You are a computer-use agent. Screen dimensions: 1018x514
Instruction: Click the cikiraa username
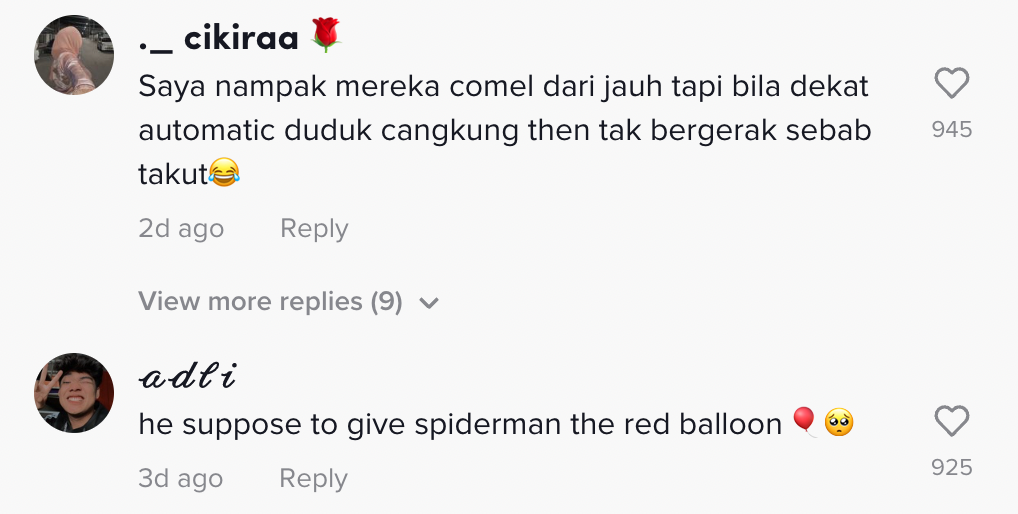[219, 37]
